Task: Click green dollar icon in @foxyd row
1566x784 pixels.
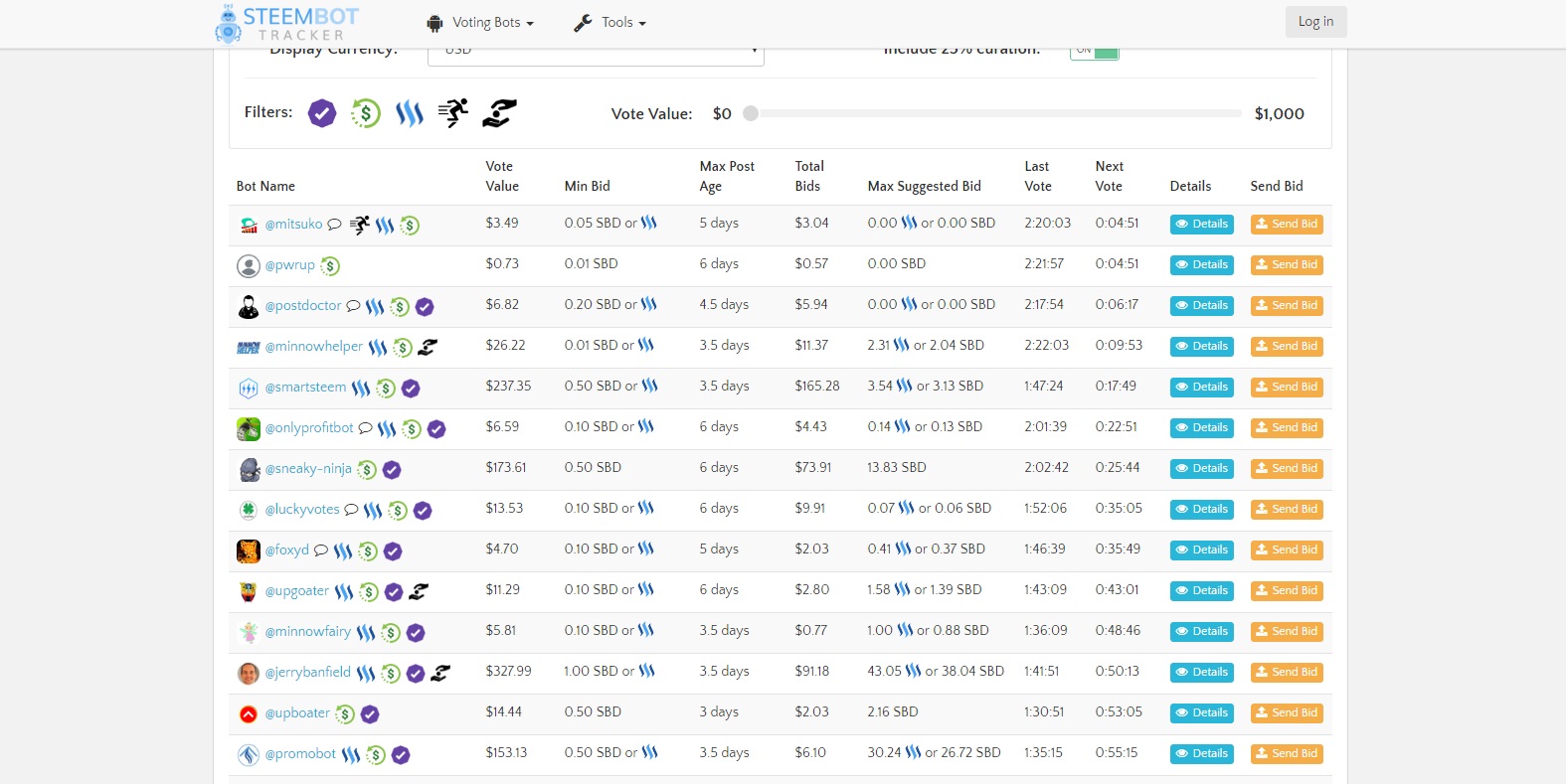Action: (368, 551)
